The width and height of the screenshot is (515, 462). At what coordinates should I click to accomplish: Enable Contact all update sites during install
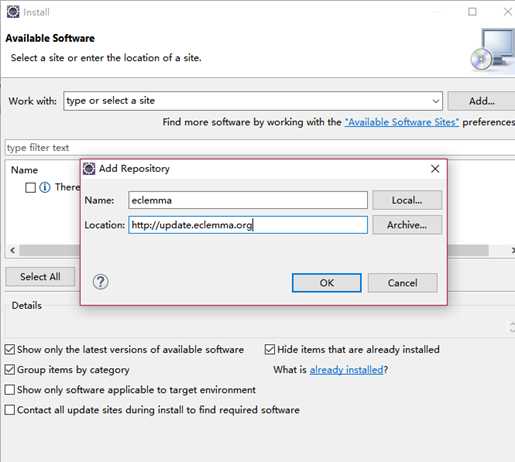coord(10,410)
